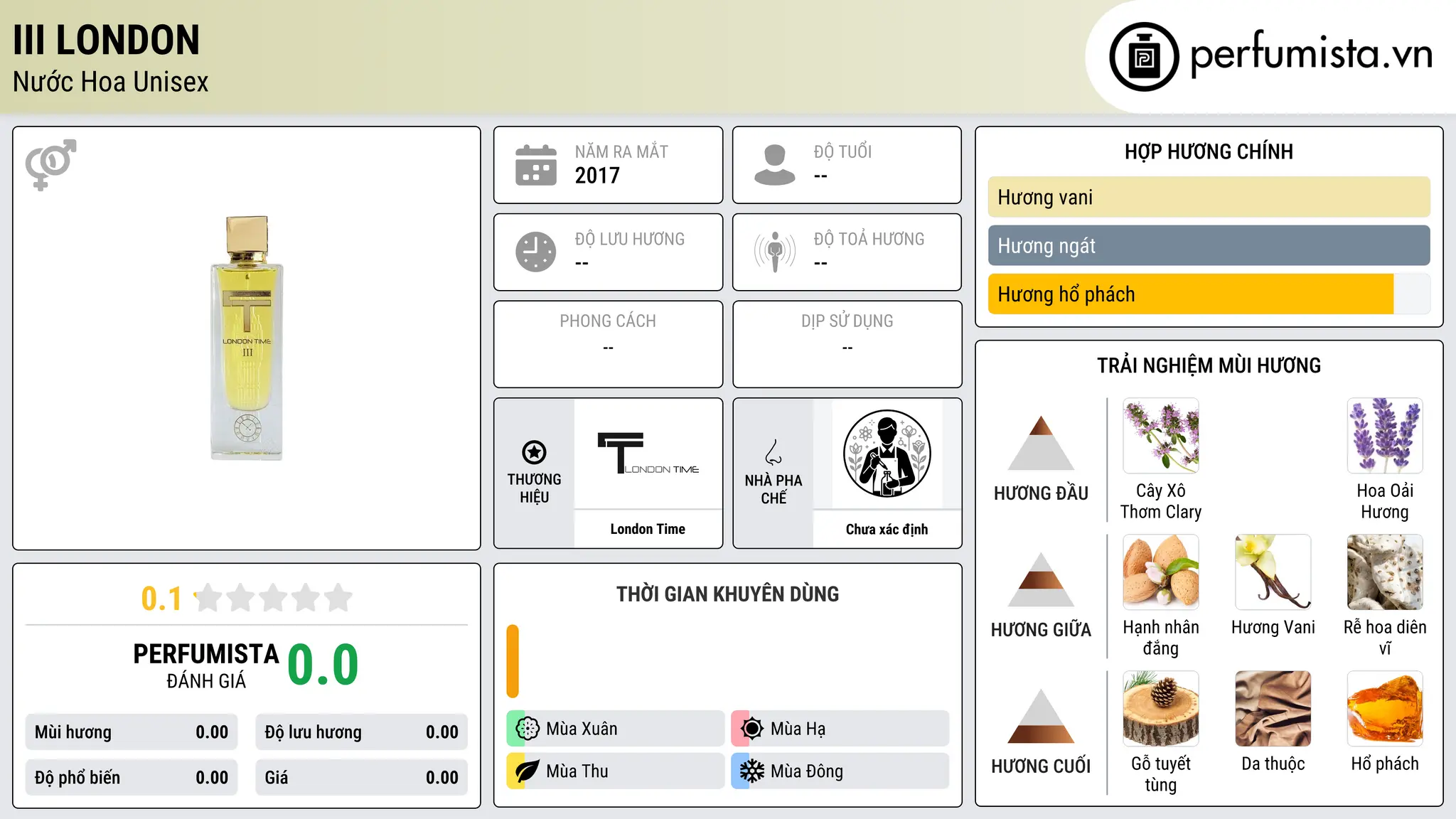Click the Độ phổ biến score row
Viewport: 1456px width, 819px height.
(x=132, y=778)
